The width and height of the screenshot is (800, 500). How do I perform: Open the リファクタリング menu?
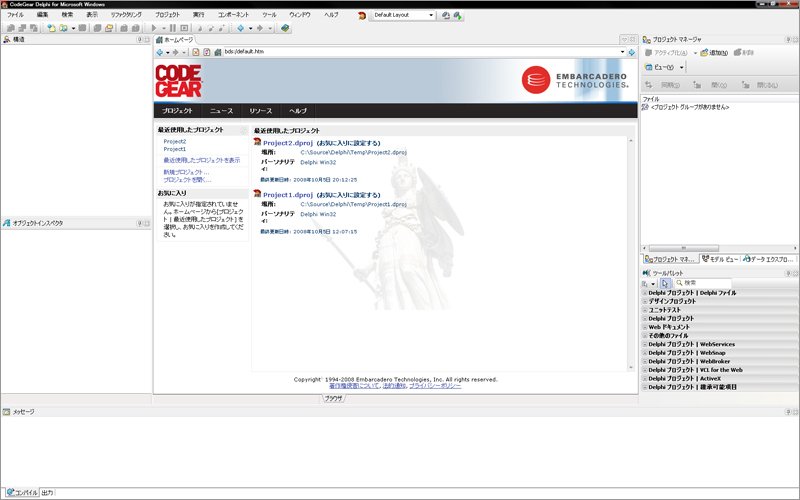pos(126,15)
